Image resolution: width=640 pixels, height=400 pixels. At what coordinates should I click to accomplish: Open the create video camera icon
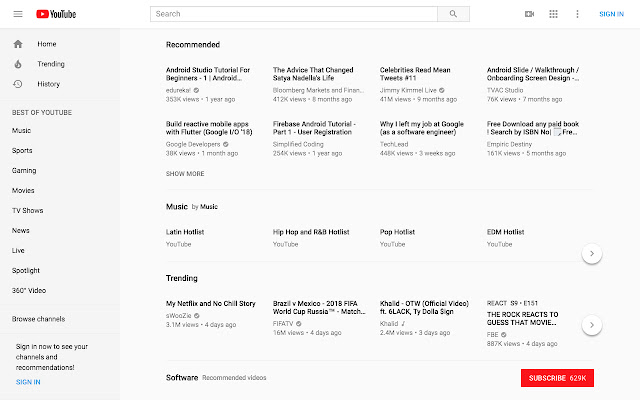(529, 14)
